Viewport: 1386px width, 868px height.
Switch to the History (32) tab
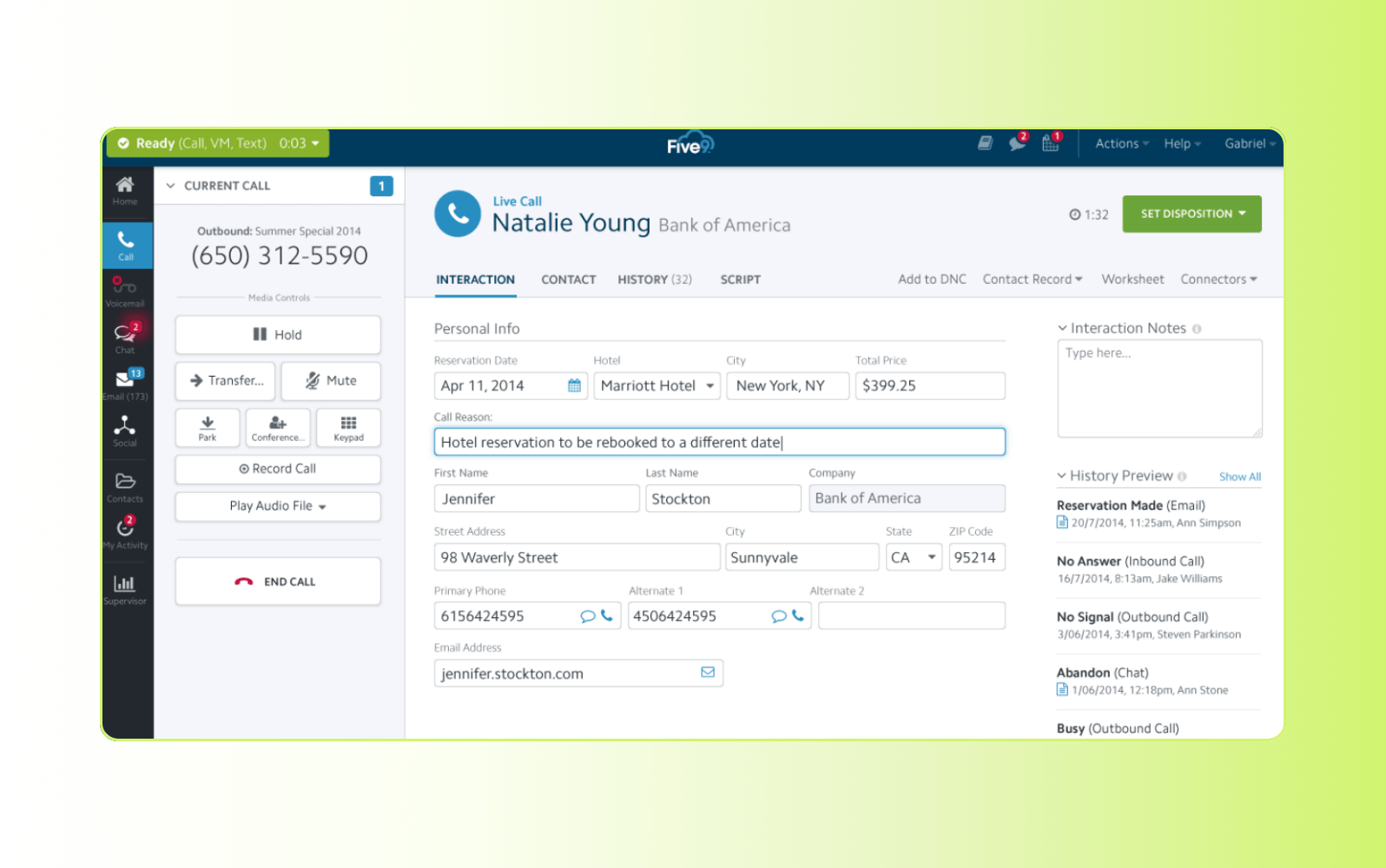pos(655,279)
